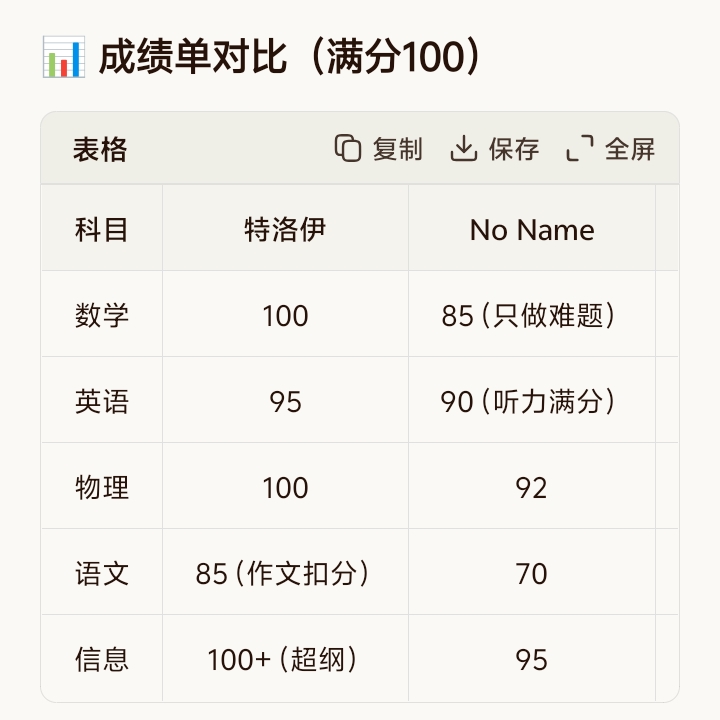The width and height of the screenshot is (720, 720).
Task: Click the 85（只做难题）cell
Action: click(x=530, y=316)
